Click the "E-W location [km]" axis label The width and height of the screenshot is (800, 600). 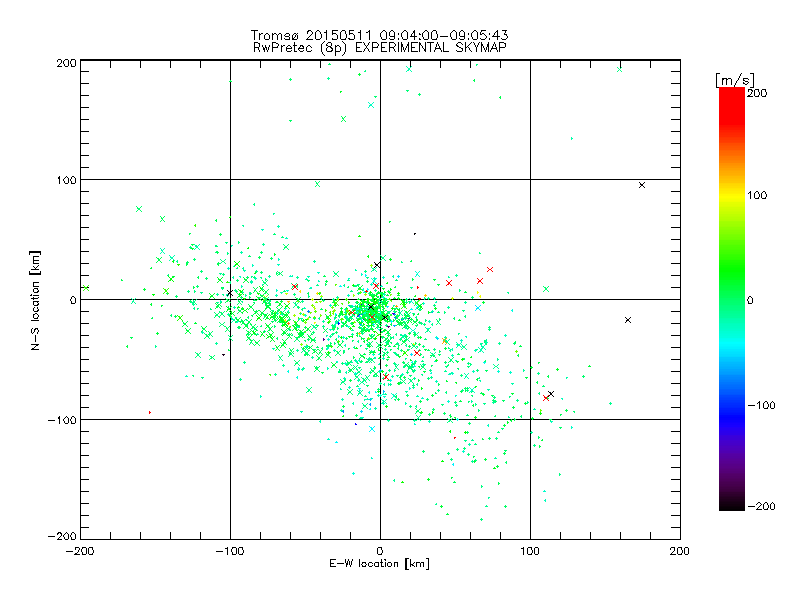(x=379, y=564)
